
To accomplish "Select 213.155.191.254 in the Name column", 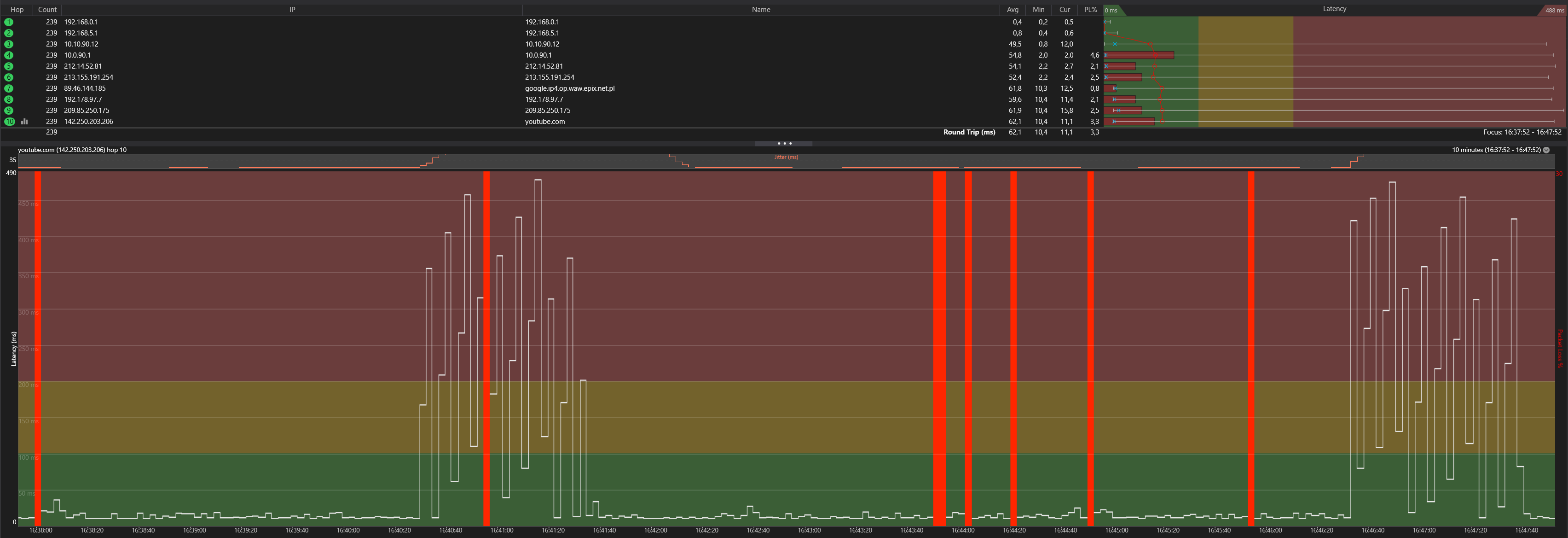I will tap(550, 77).
